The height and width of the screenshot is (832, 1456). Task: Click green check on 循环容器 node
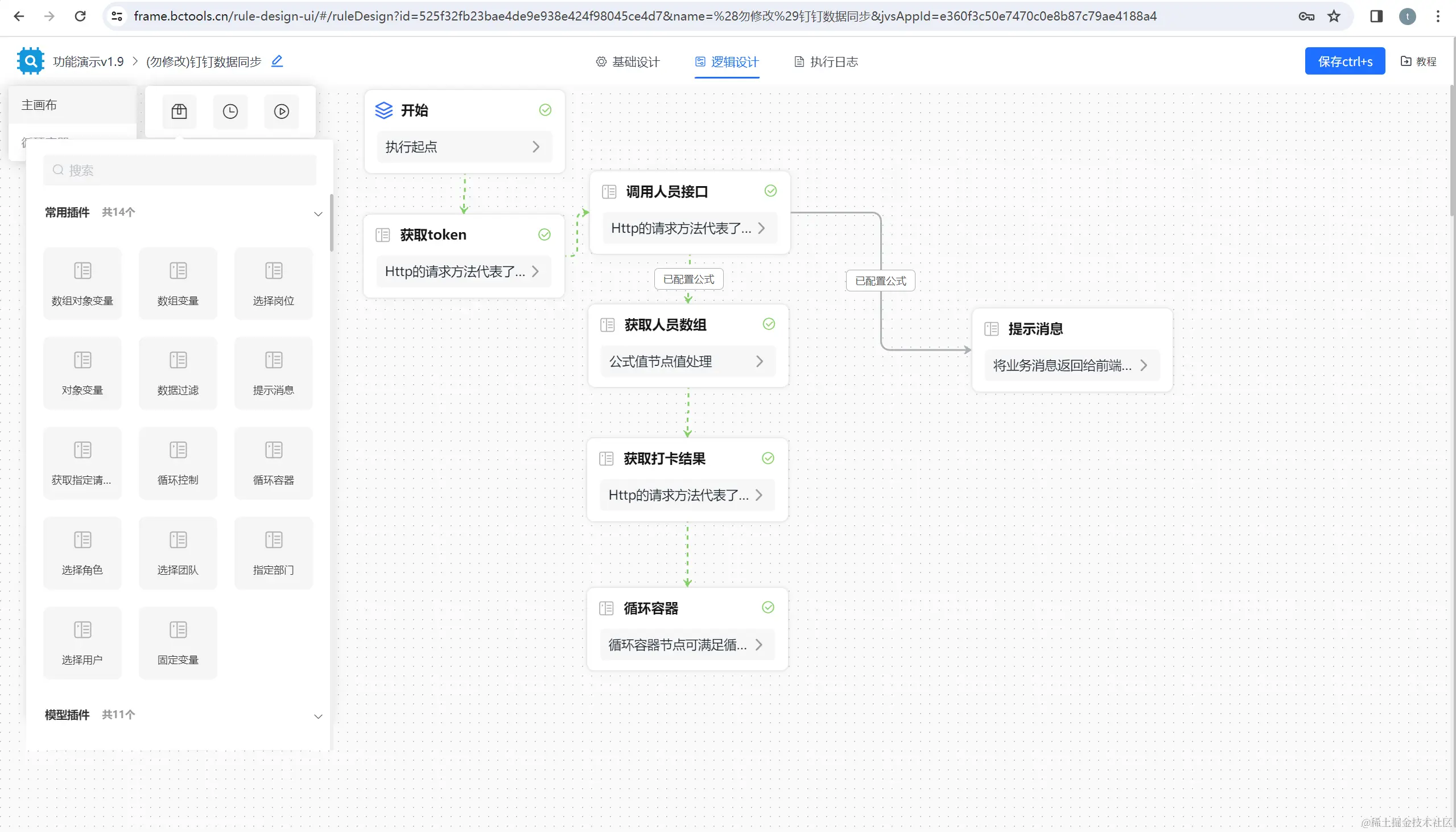768,607
